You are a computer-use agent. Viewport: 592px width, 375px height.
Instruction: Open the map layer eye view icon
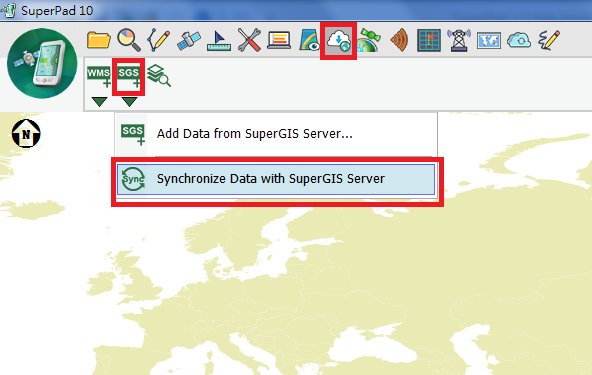pos(309,40)
